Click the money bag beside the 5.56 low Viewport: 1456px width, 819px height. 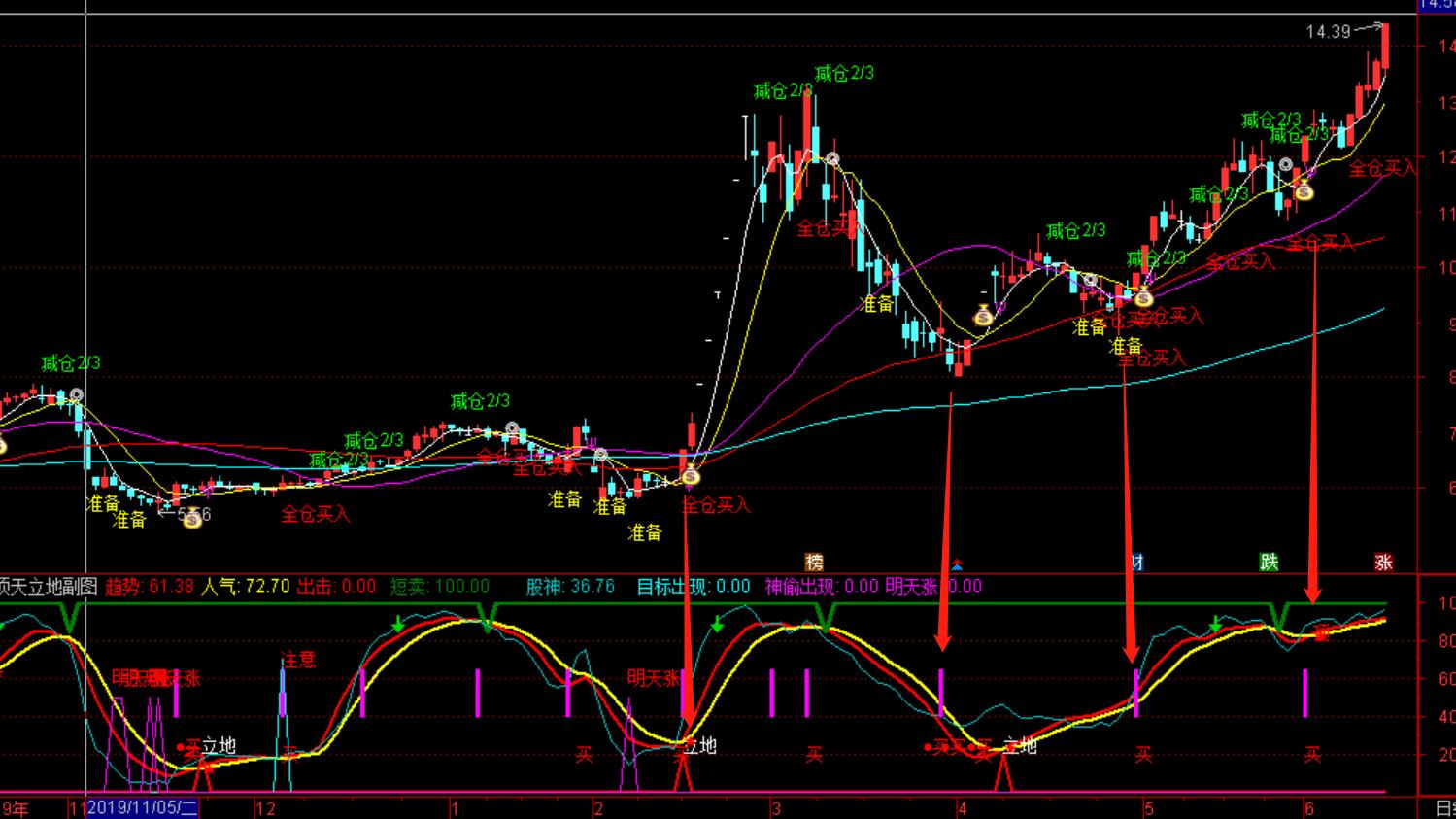(x=192, y=519)
